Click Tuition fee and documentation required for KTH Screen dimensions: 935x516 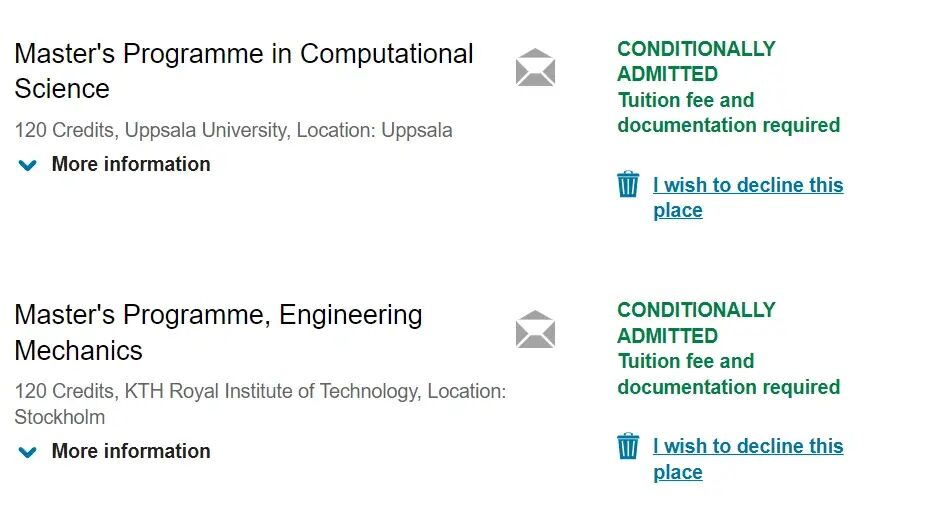pyautogui.click(x=729, y=374)
